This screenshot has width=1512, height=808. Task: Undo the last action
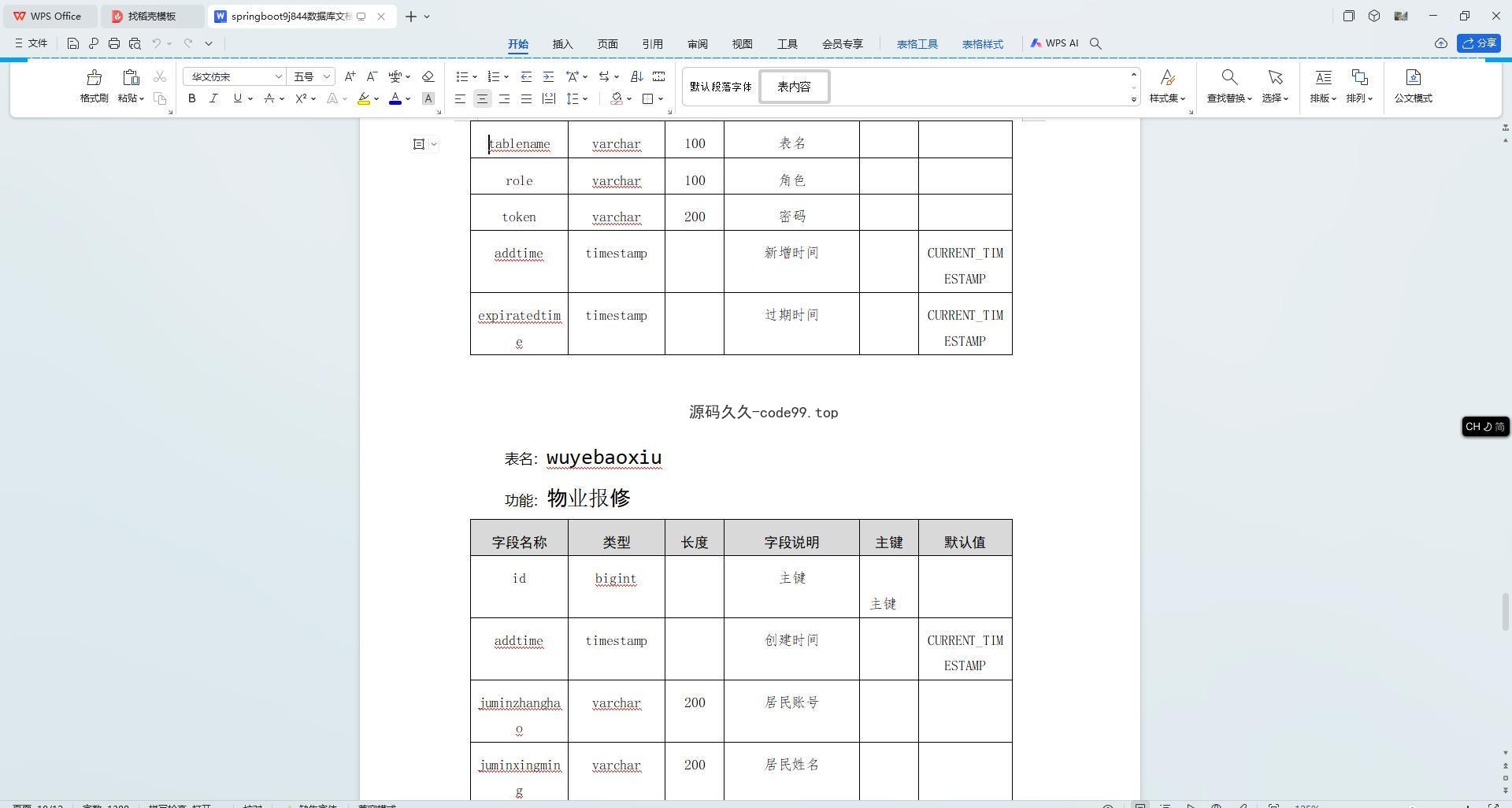[x=156, y=43]
